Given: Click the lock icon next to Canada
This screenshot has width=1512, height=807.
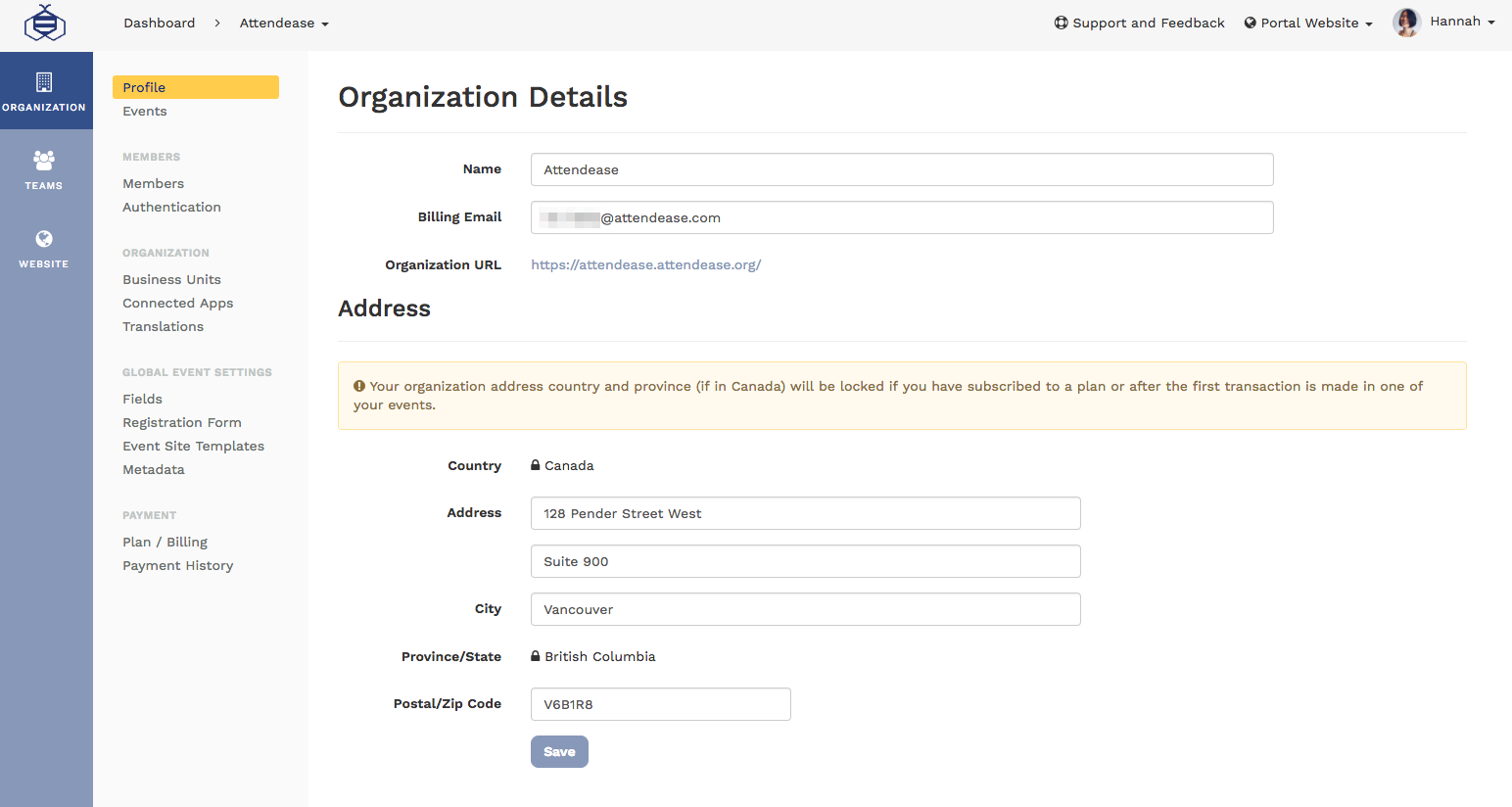Looking at the screenshot, I should click(535, 464).
